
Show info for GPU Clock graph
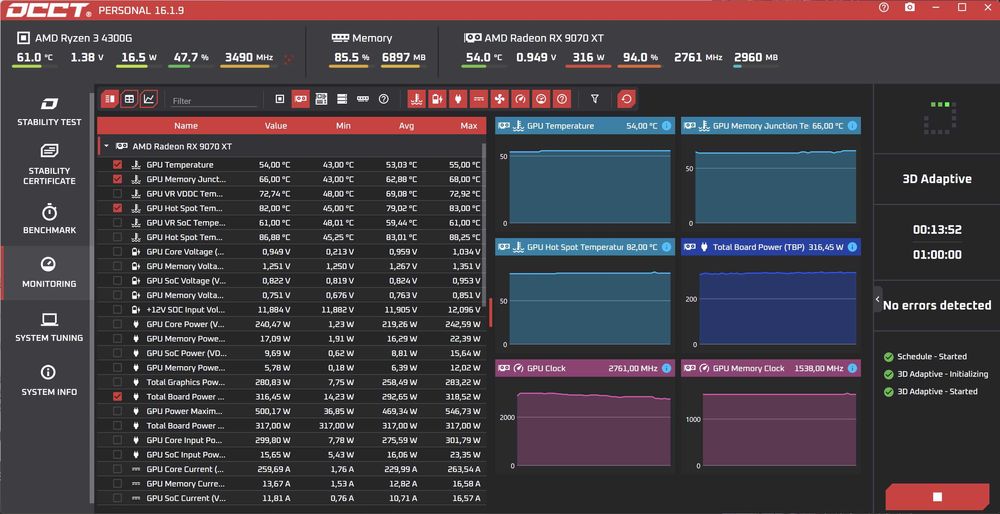[x=666, y=368]
